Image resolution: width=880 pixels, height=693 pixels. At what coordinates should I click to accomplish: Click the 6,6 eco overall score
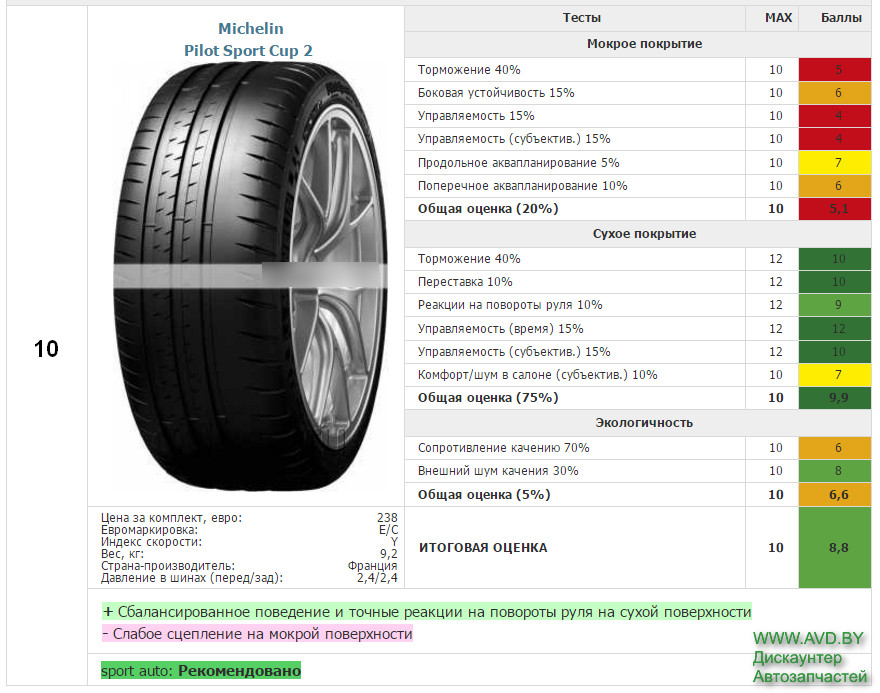(x=835, y=495)
